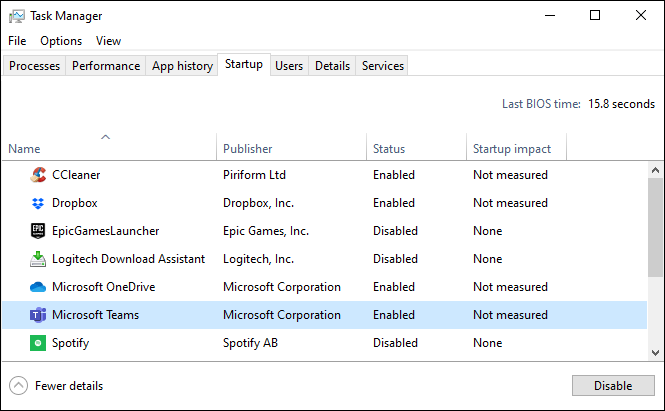Click the Logitech Download Assistant icon
This screenshot has width=665, height=411.
click(38, 259)
